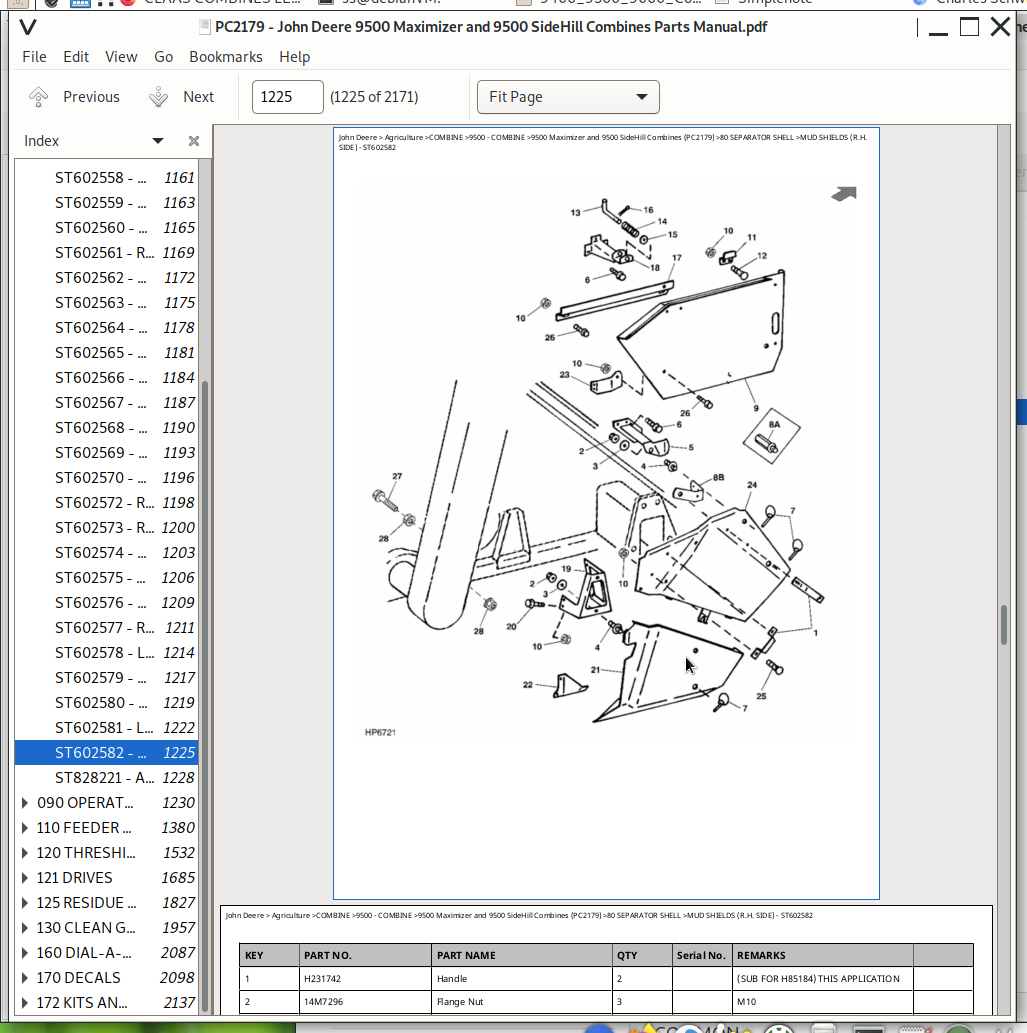Select the ST602558 entry in the index tree
Viewport: 1027px width, 1033px height.
pyautogui.click(x=100, y=177)
